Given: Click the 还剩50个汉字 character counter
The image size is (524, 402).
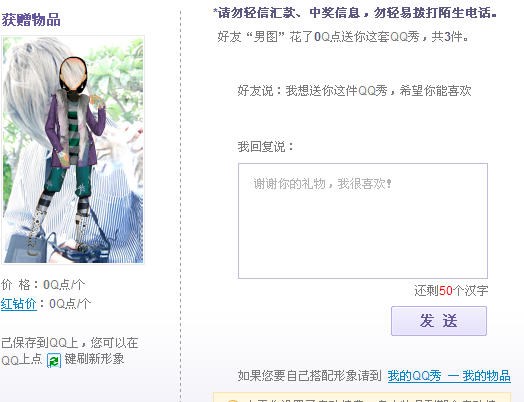Looking at the screenshot, I should coord(451,291).
